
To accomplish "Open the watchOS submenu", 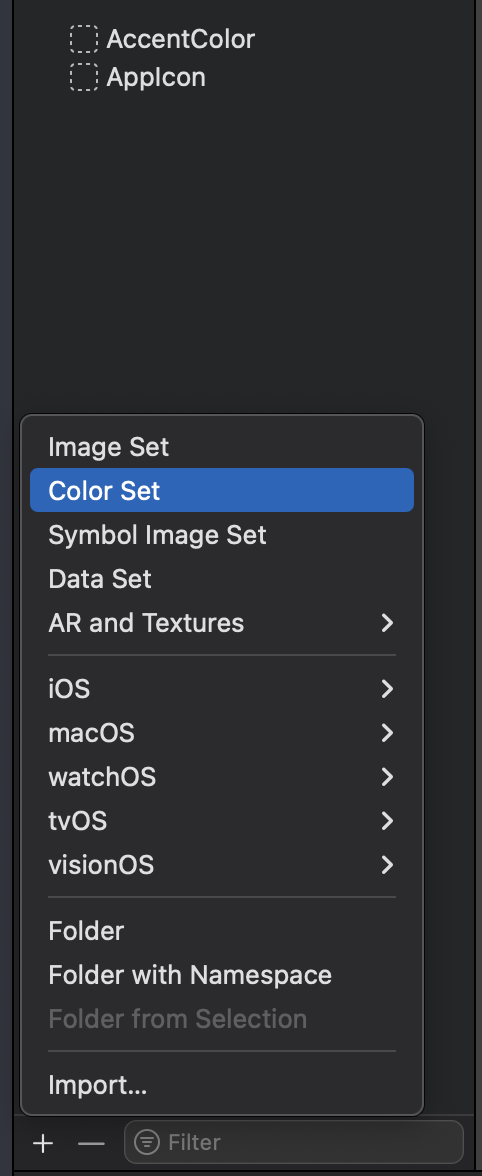I will click(222, 776).
